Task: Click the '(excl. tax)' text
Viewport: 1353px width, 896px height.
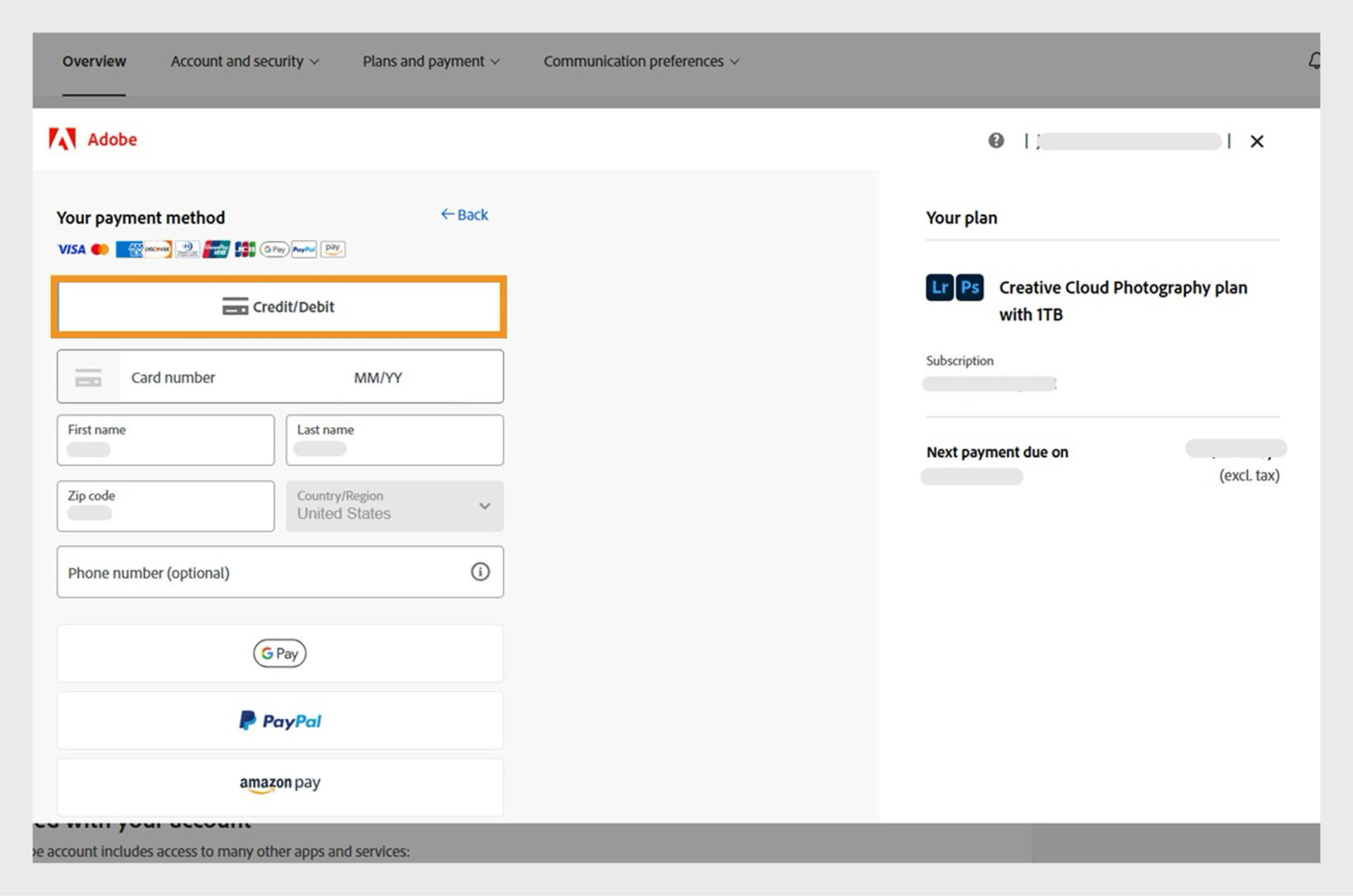Action: tap(1249, 475)
